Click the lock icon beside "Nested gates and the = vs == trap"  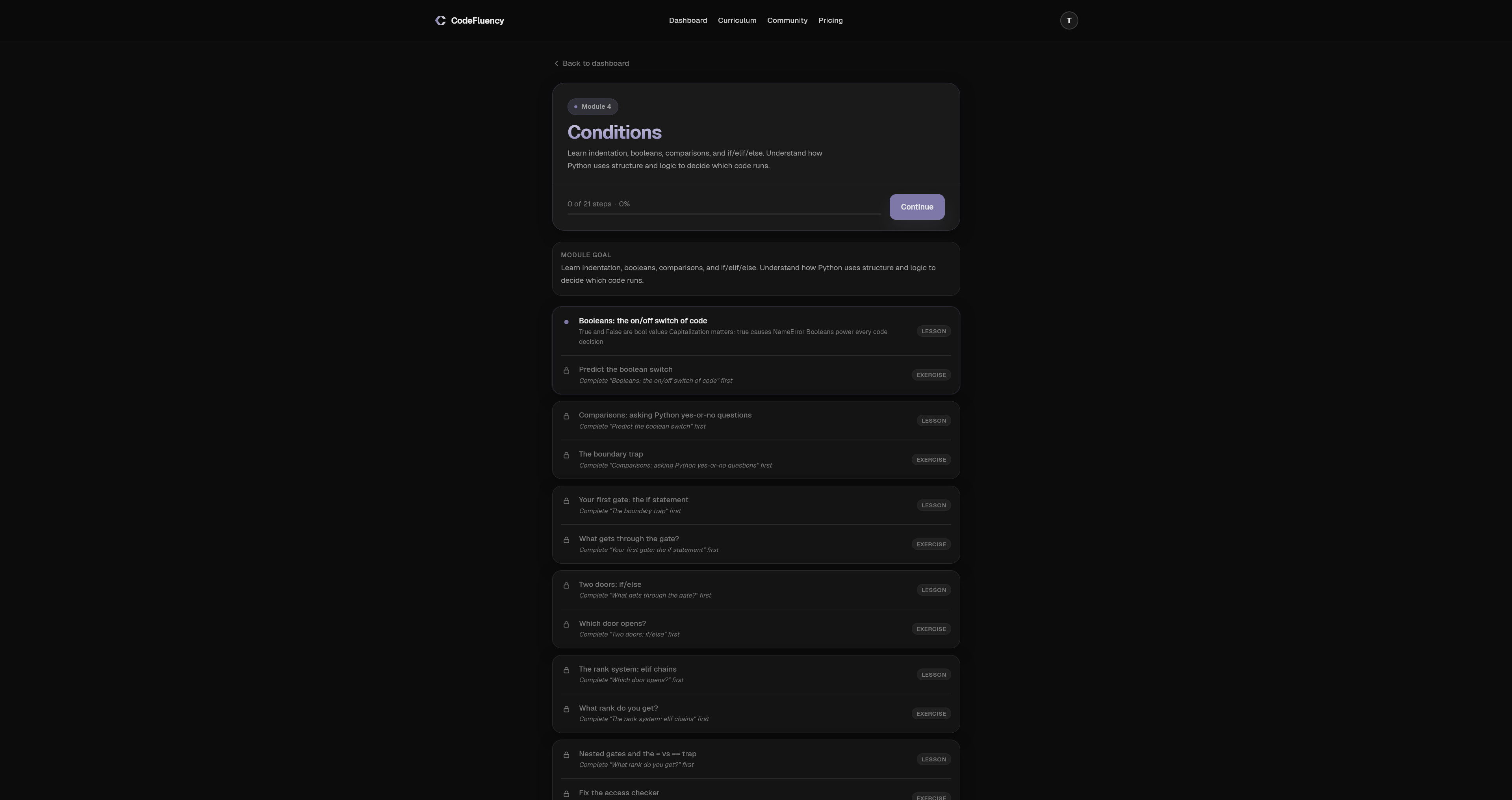point(566,755)
